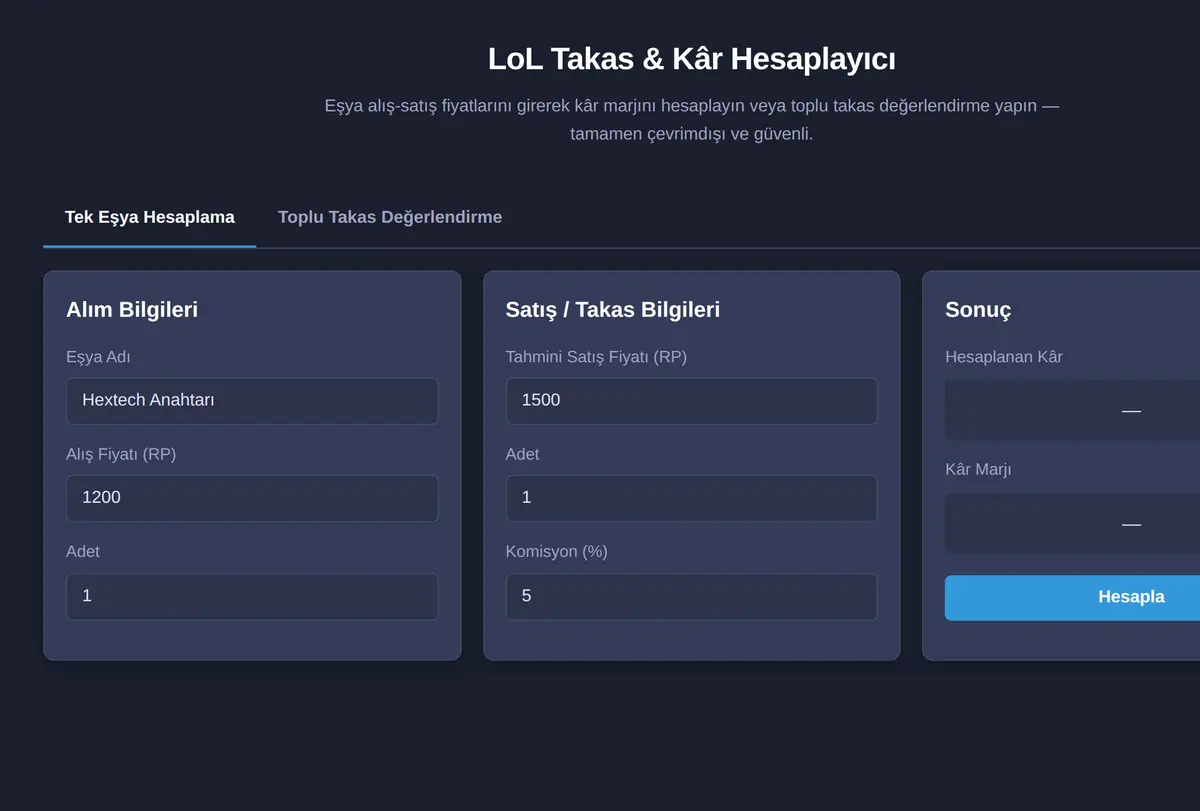Select Adet field in Alım Bilgileri card
Viewport: 1200px width, 811px height.
click(x=252, y=596)
